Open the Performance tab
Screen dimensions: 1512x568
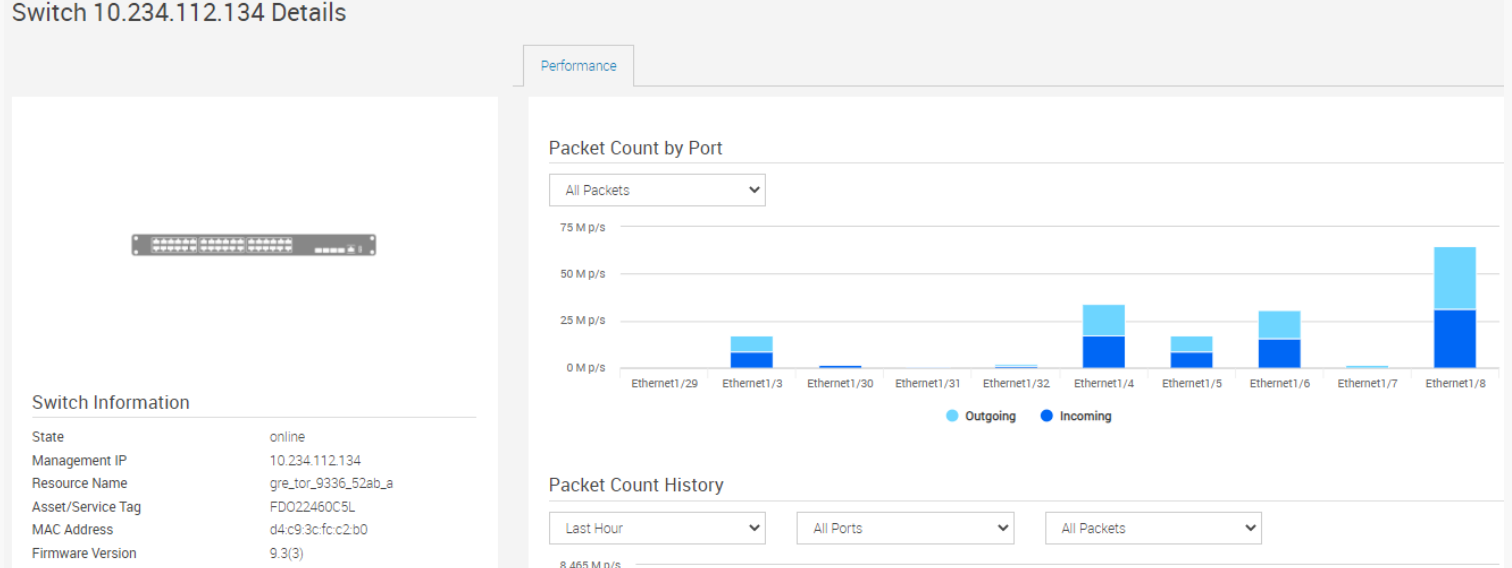[x=578, y=66]
